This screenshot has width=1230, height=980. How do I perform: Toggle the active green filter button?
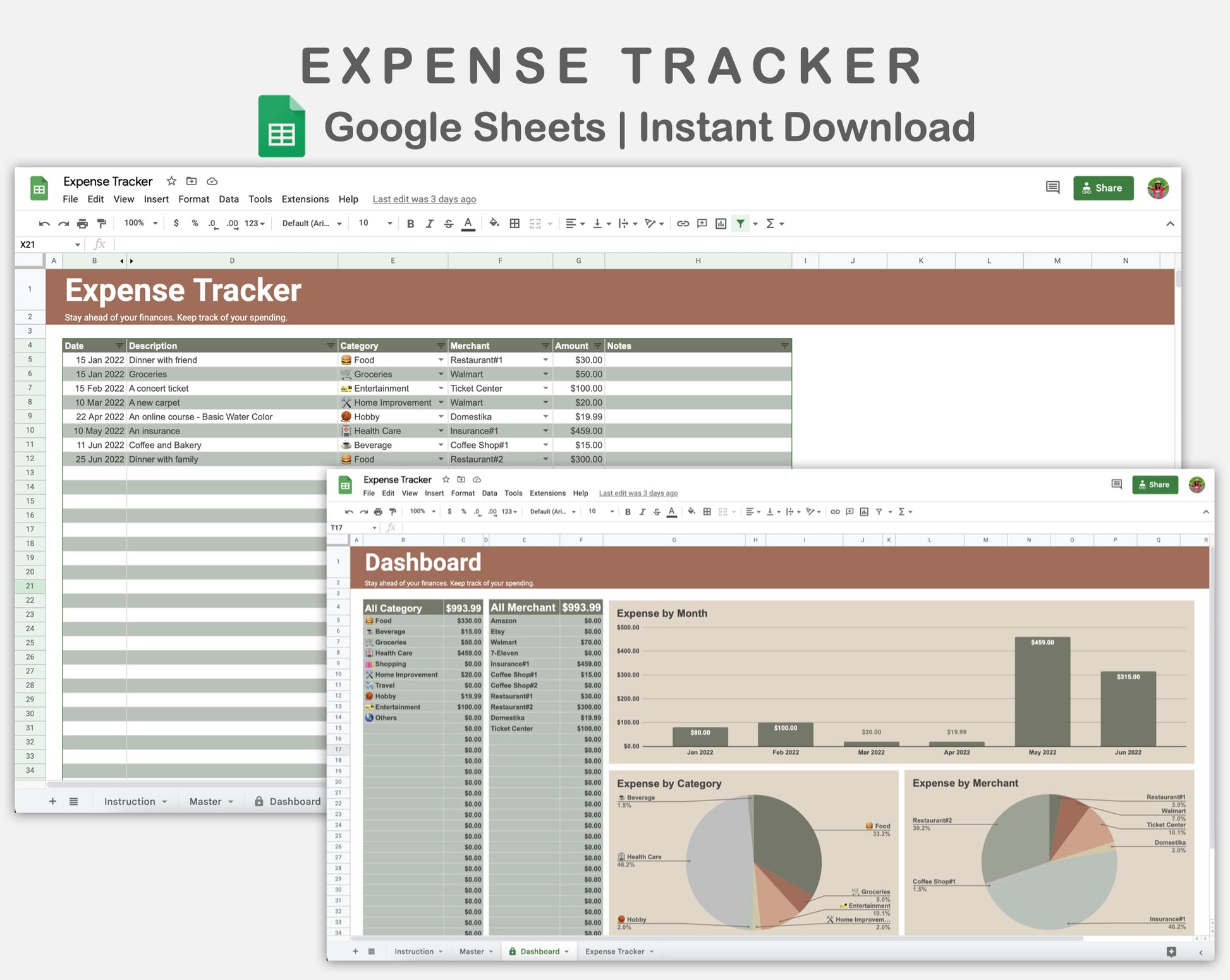[x=740, y=224]
